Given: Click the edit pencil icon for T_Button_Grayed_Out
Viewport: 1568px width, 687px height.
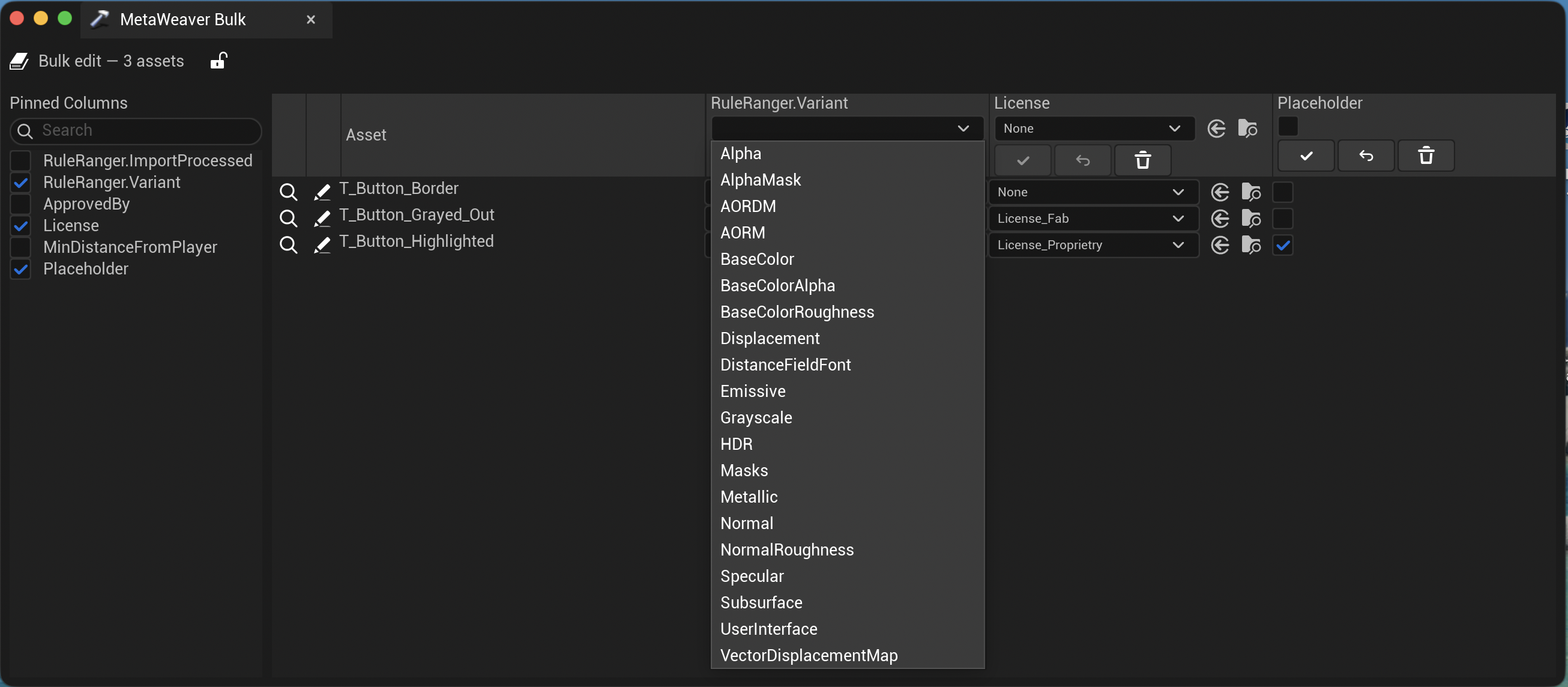Looking at the screenshot, I should (x=322, y=217).
